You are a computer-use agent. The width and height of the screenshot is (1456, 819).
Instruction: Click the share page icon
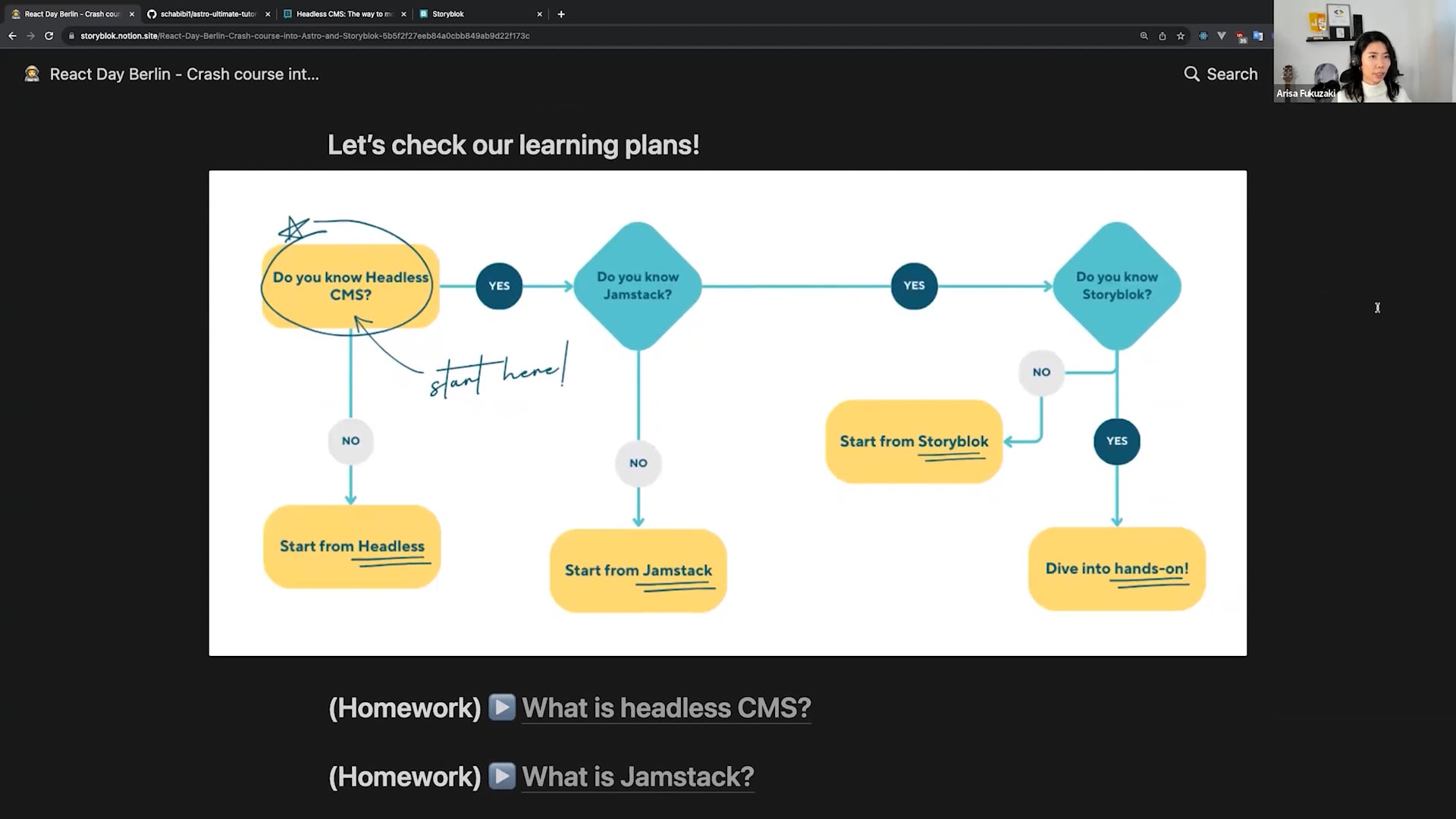coord(1162,36)
